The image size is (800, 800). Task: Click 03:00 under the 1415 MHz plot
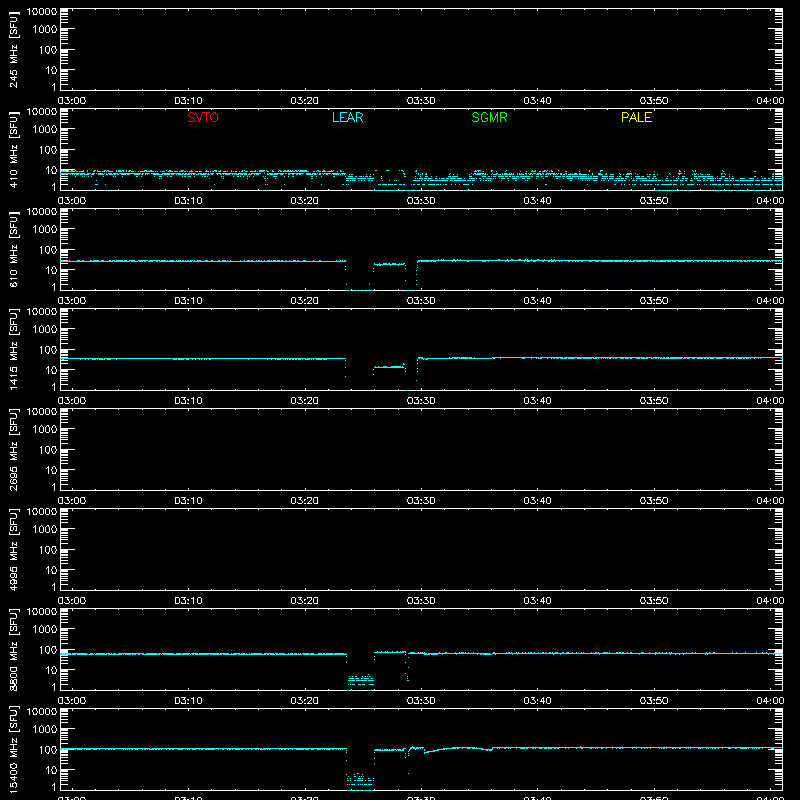tap(72, 401)
